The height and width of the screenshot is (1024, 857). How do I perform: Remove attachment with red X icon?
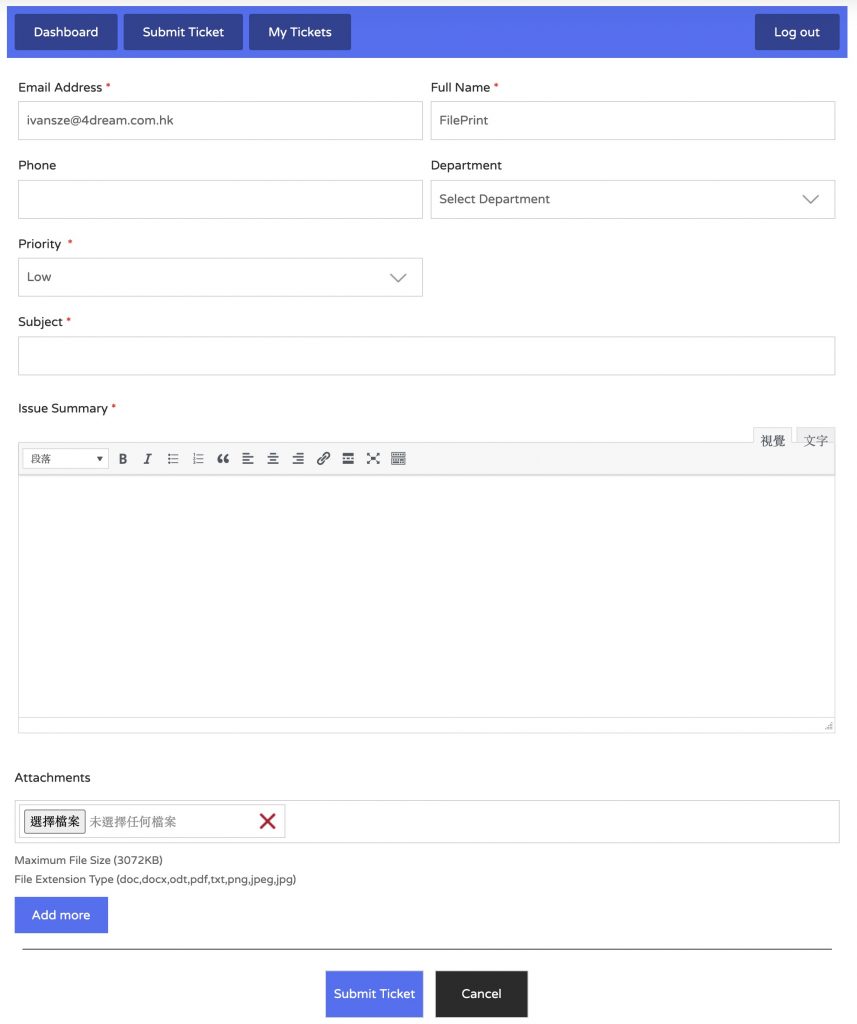point(267,821)
